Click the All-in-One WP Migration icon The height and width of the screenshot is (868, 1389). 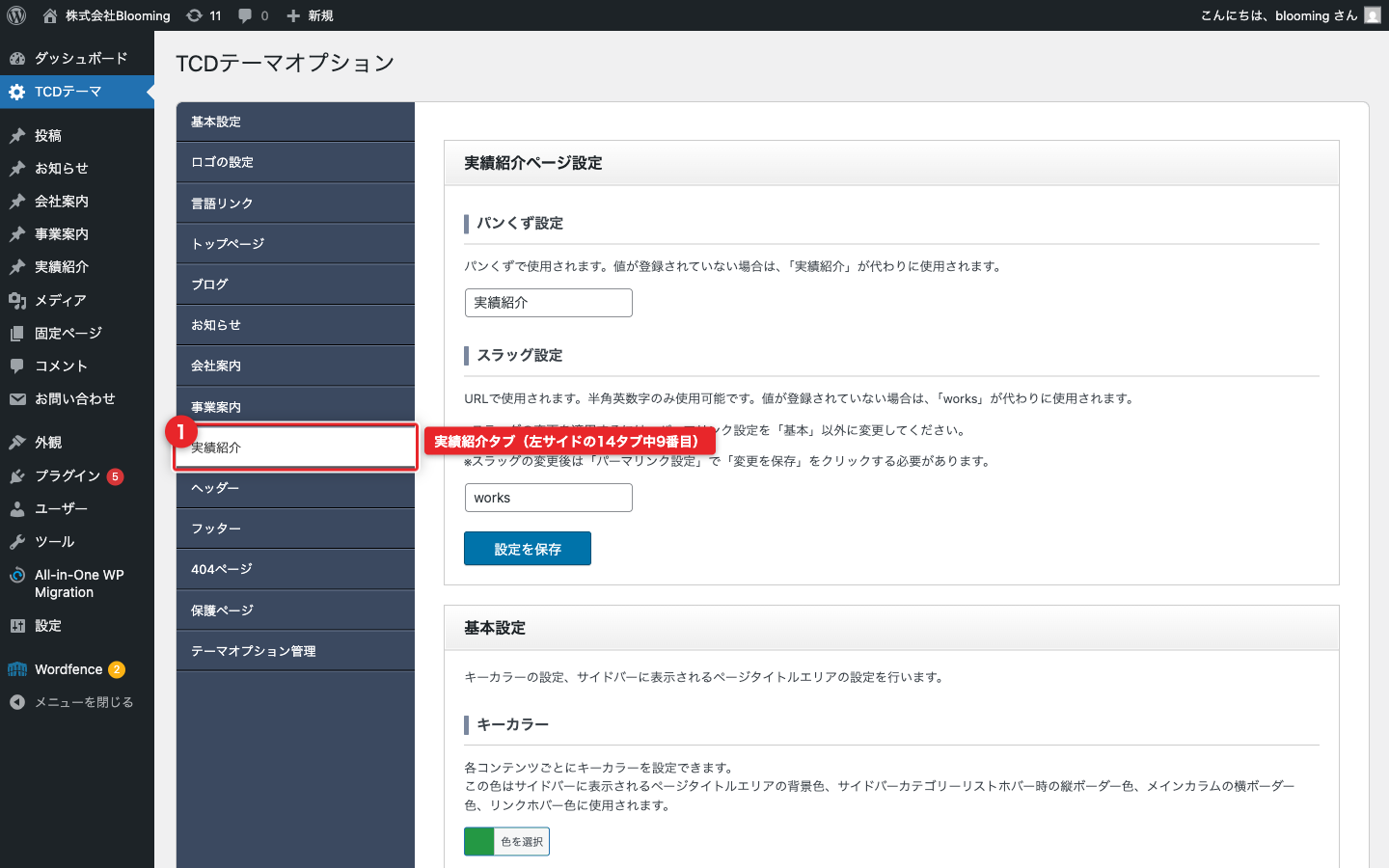tap(17, 576)
